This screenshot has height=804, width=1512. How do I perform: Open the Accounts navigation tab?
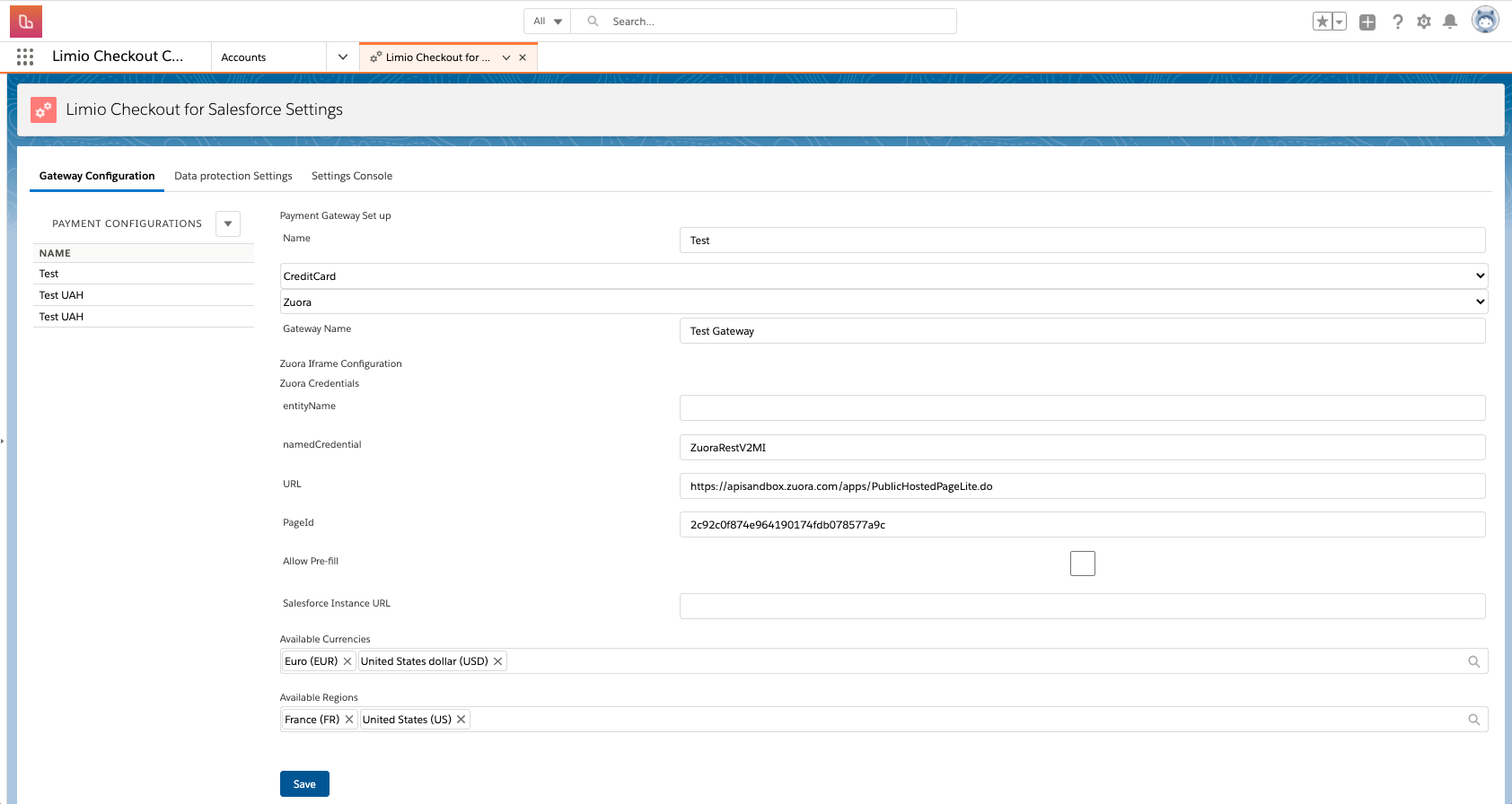[x=243, y=57]
